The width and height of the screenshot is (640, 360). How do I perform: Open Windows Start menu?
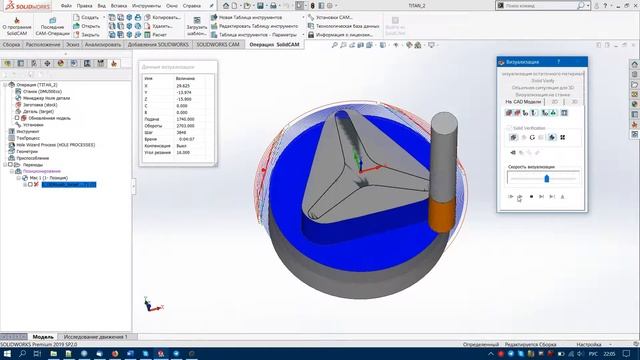click(x=7, y=354)
